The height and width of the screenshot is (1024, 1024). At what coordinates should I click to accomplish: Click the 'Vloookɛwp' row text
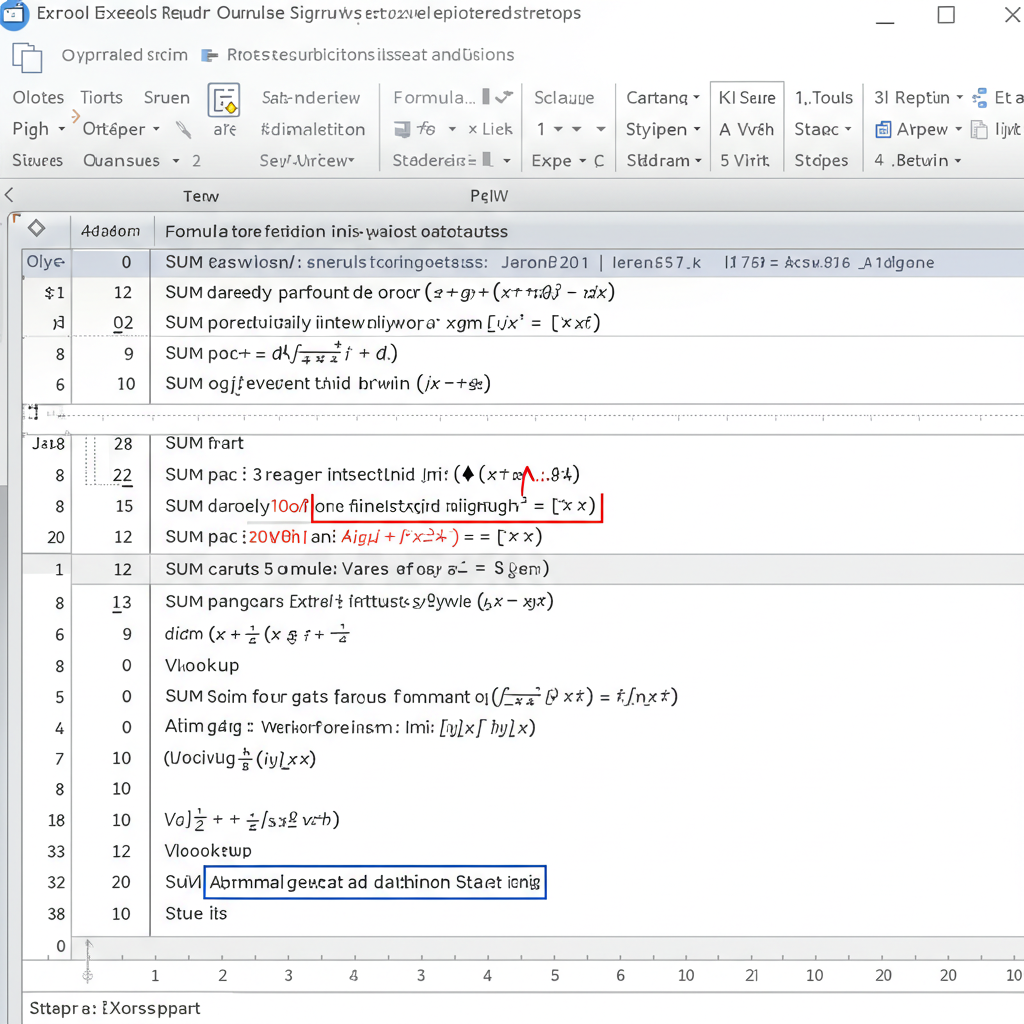click(208, 851)
